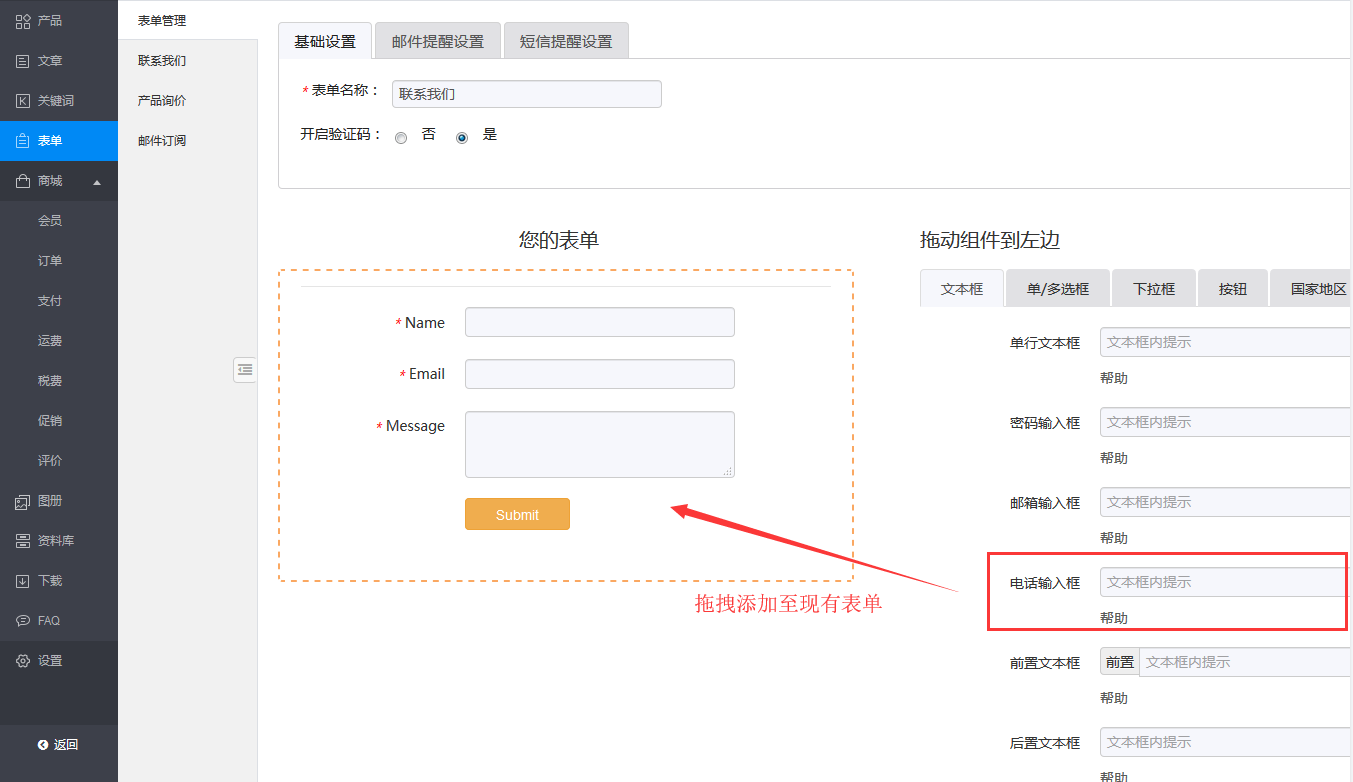Switch to 单/多选框 component tab
The image size is (1353, 782).
tap(1057, 289)
